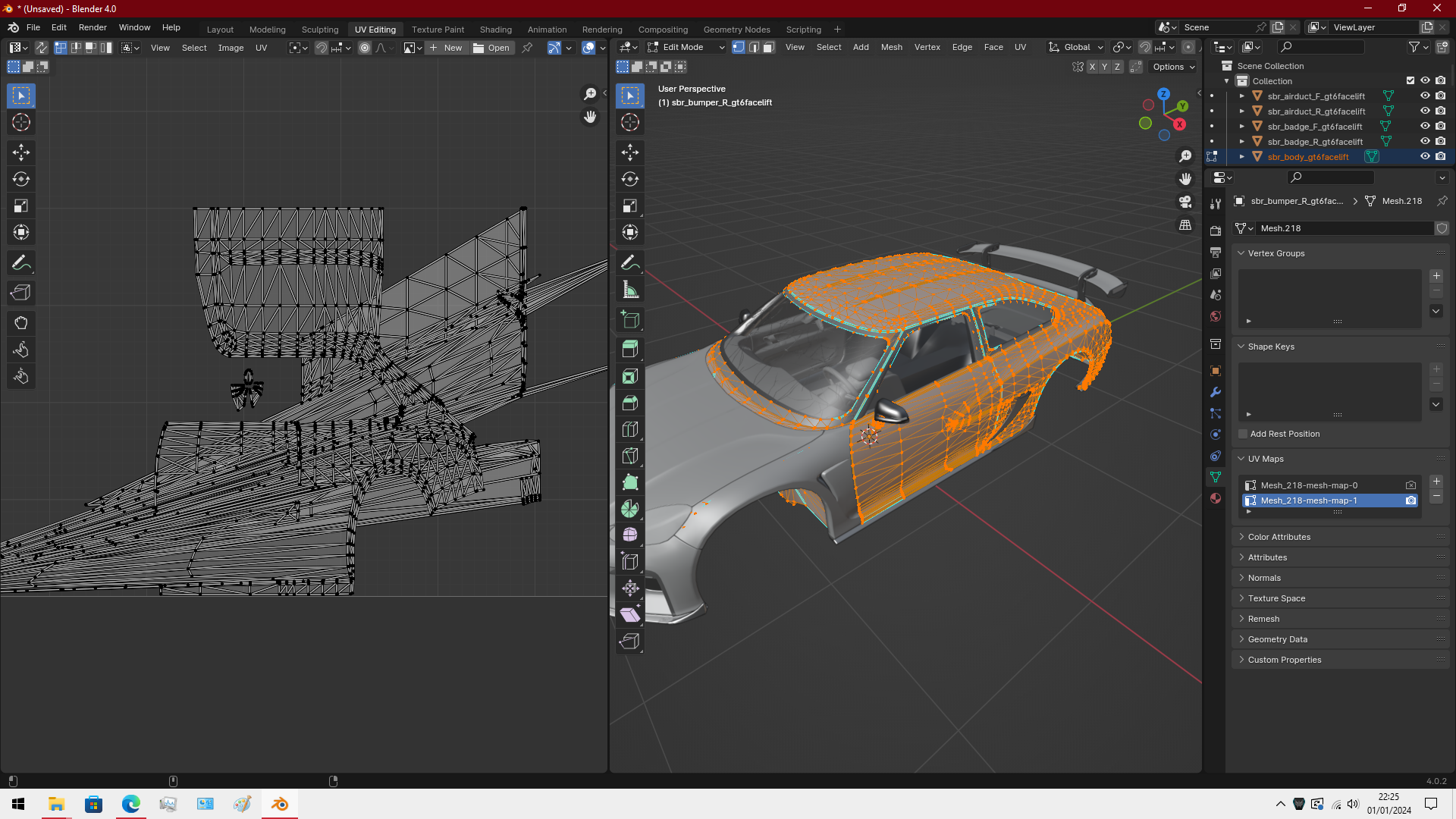The image size is (1456, 819).
Task: Enable the Add Rest Position checkbox
Action: pyautogui.click(x=1243, y=435)
